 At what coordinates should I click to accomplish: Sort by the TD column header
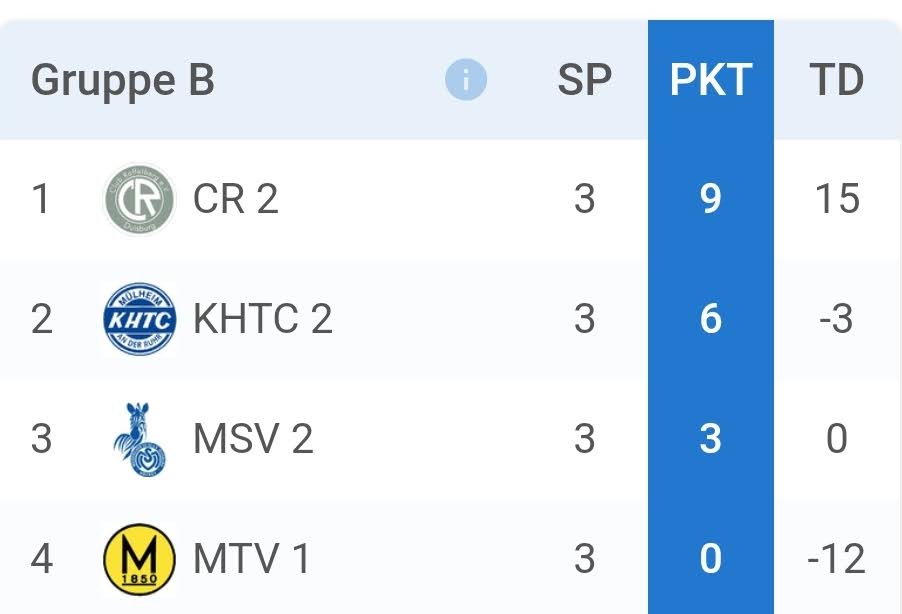(x=836, y=80)
